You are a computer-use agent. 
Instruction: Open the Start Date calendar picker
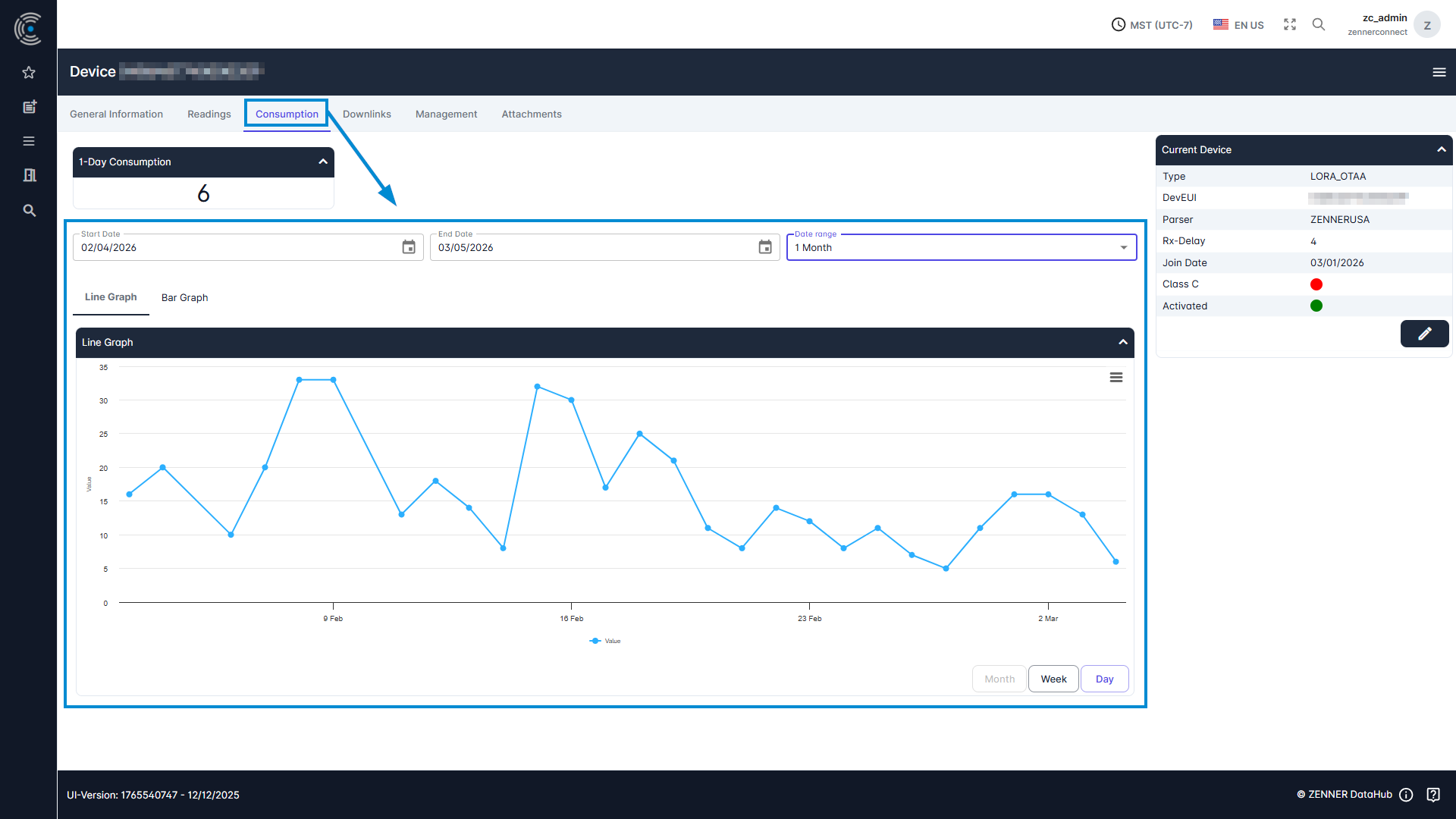408,247
